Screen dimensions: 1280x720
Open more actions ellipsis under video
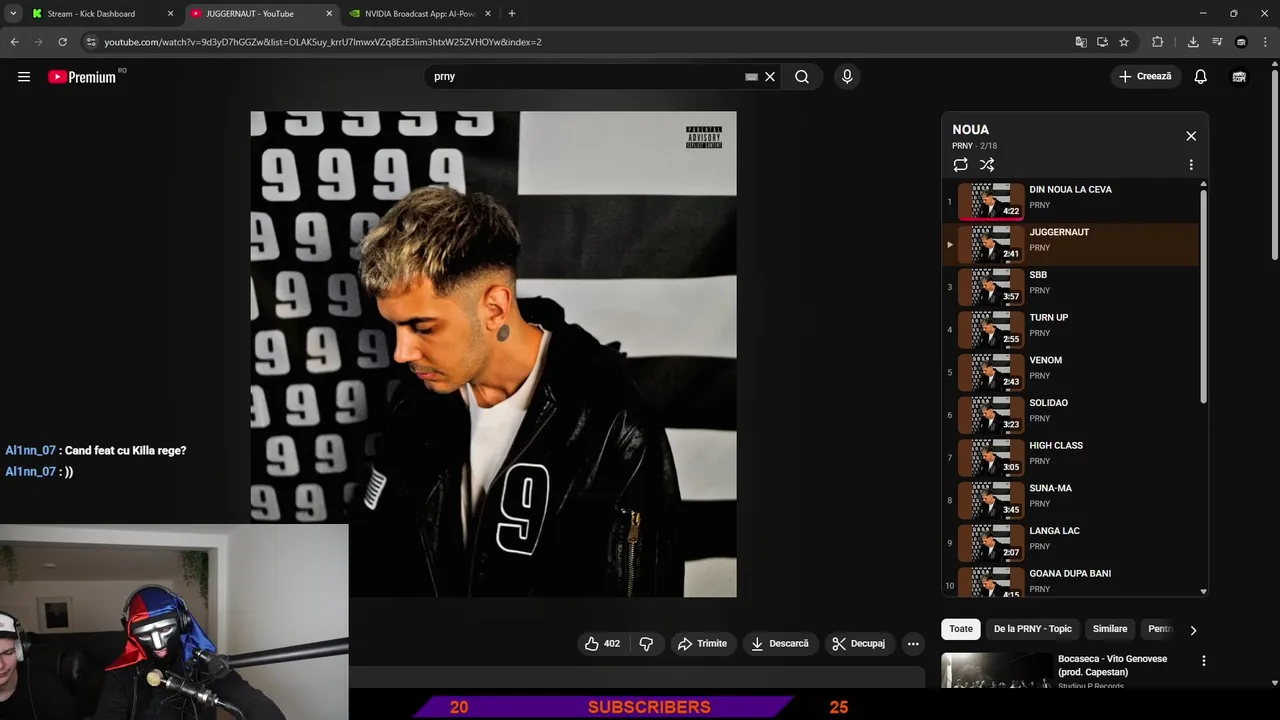click(x=913, y=644)
